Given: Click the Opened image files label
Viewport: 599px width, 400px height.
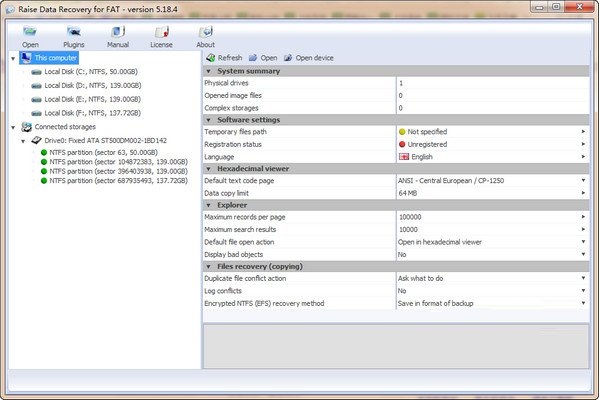Looking at the screenshot, I should 233,96.
